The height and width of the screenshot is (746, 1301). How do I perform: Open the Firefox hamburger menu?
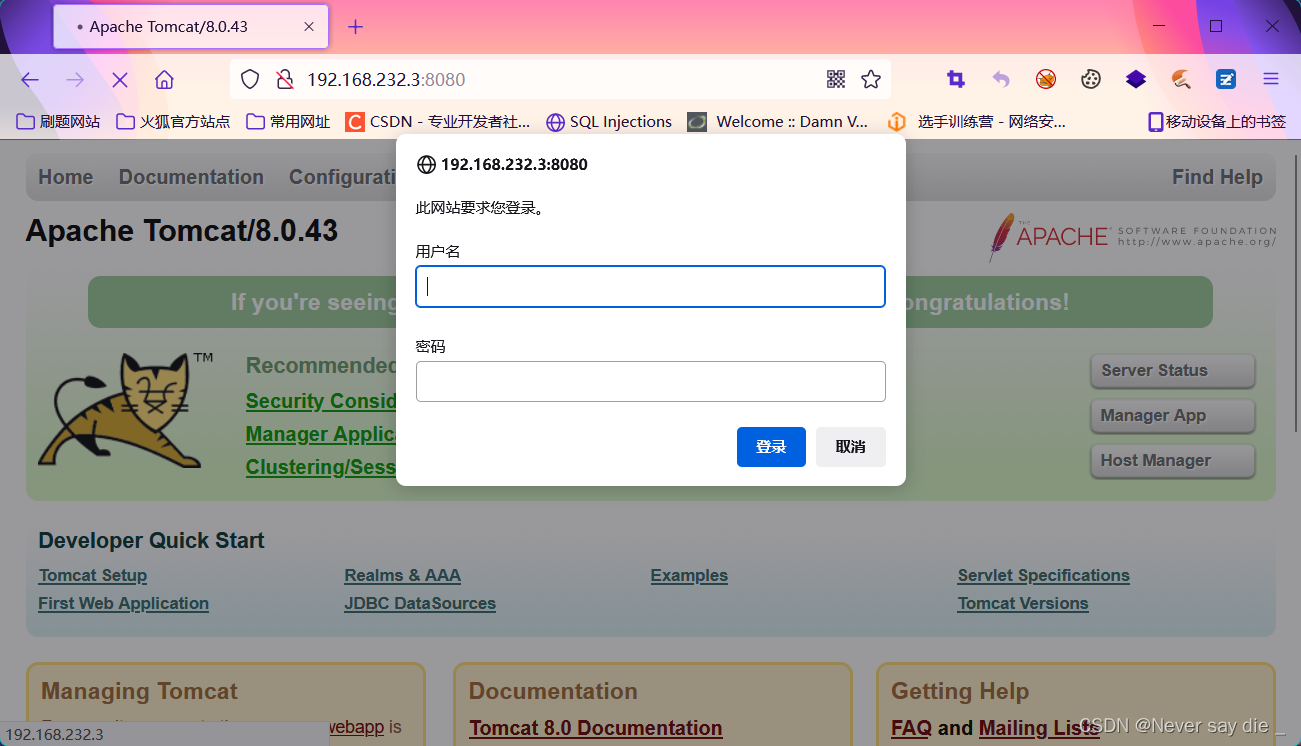pos(1271,79)
